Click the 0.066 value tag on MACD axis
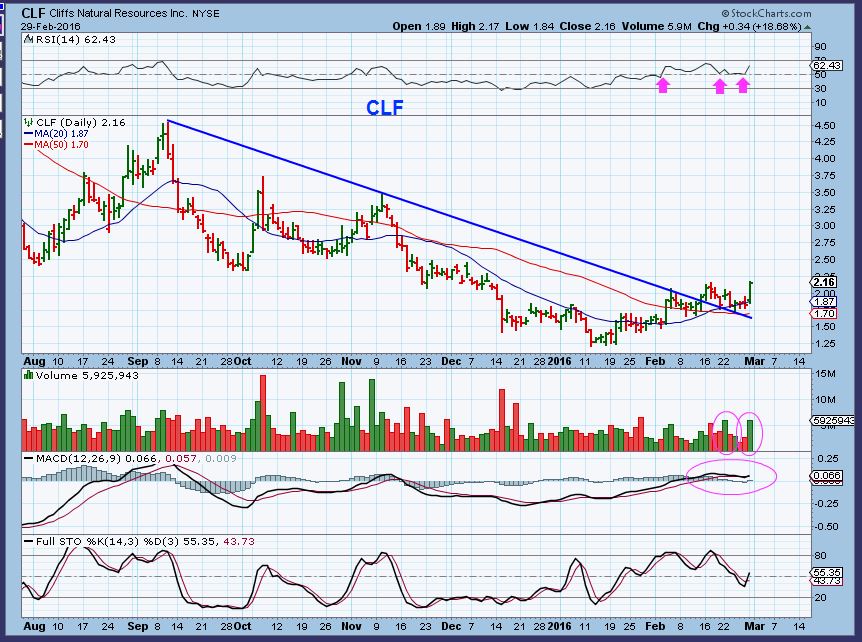The height and width of the screenshot is (642, 862). [826, 476]
